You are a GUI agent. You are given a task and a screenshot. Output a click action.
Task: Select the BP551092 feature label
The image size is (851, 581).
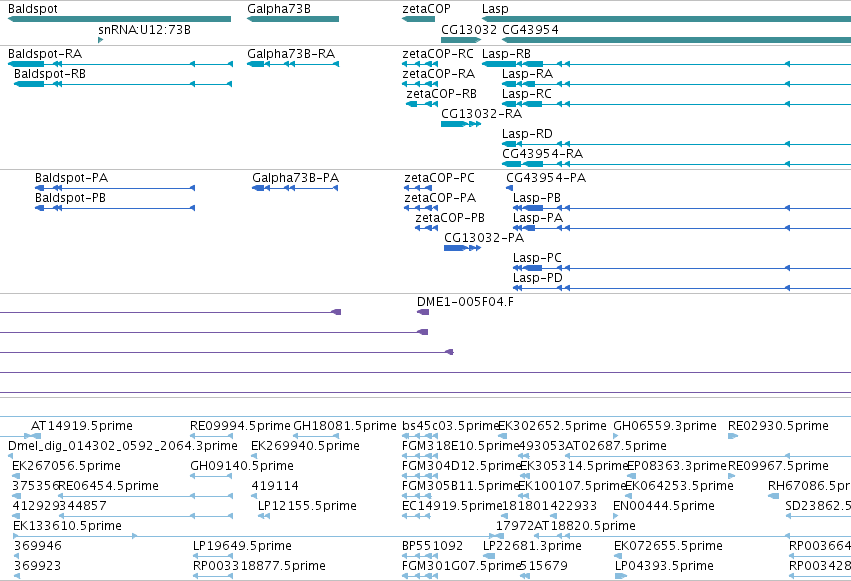pyautogui.click(x=433, y=546)
